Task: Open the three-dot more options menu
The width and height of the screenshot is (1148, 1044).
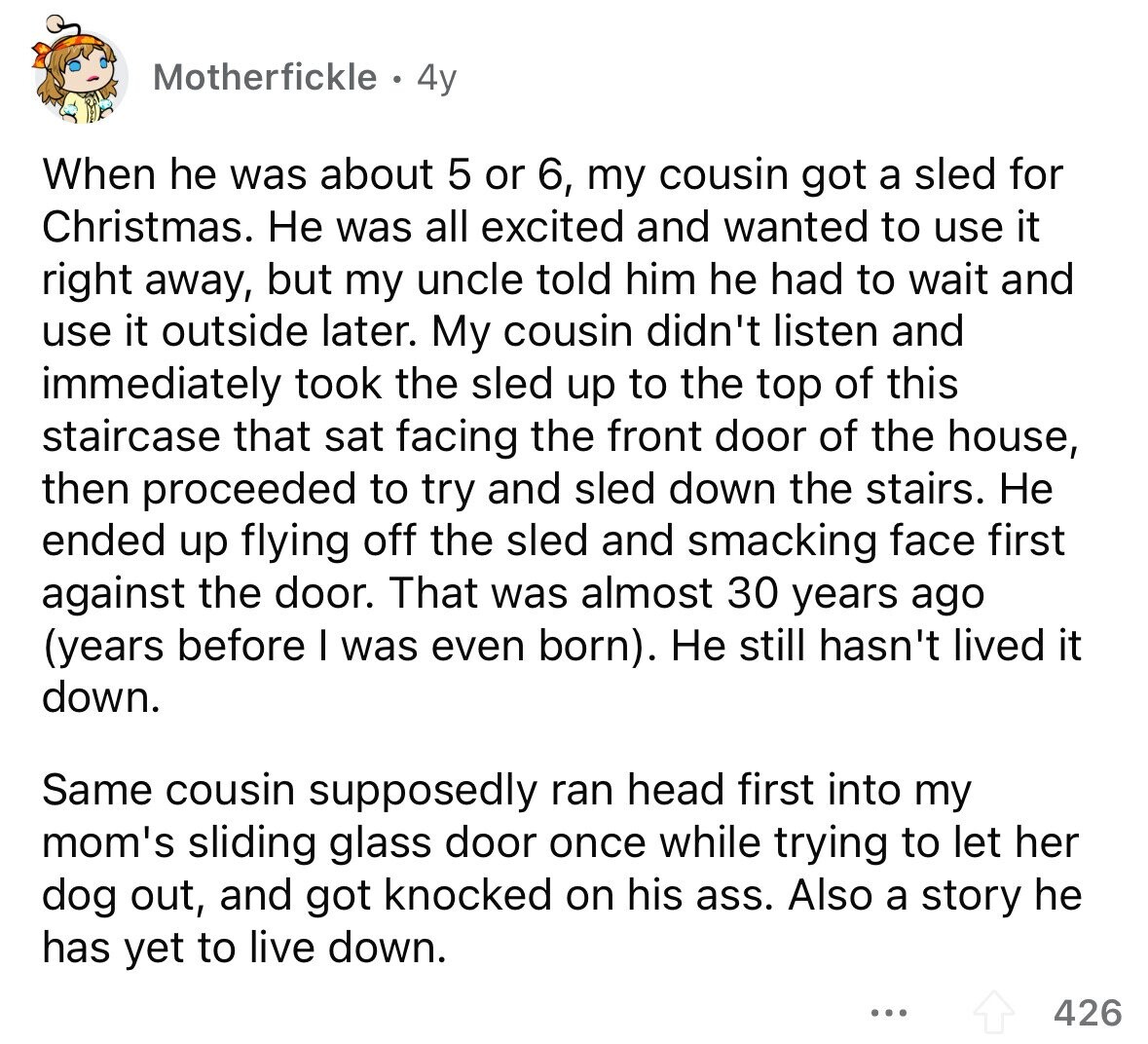Action: tap(889, 1014)
